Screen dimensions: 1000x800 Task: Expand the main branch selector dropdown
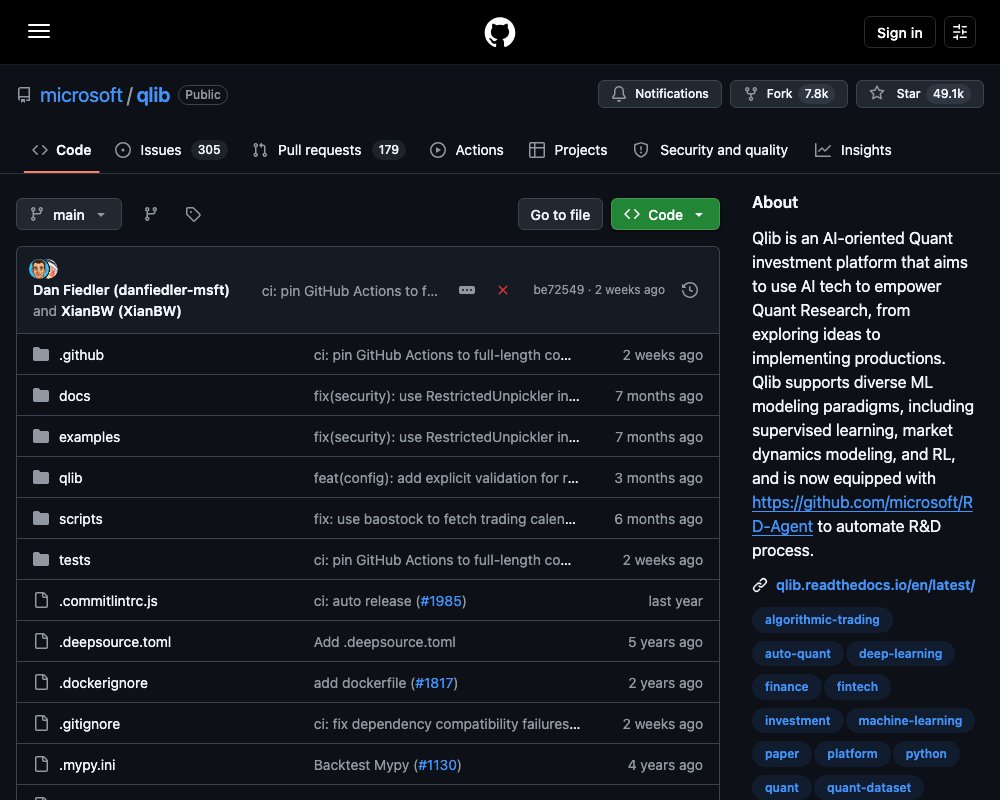coord(69,214)
